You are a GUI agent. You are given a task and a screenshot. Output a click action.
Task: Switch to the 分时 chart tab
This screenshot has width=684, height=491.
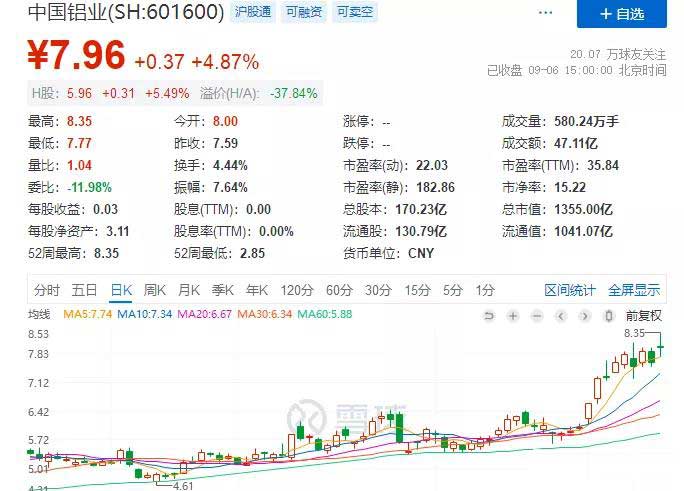[46, 290]
